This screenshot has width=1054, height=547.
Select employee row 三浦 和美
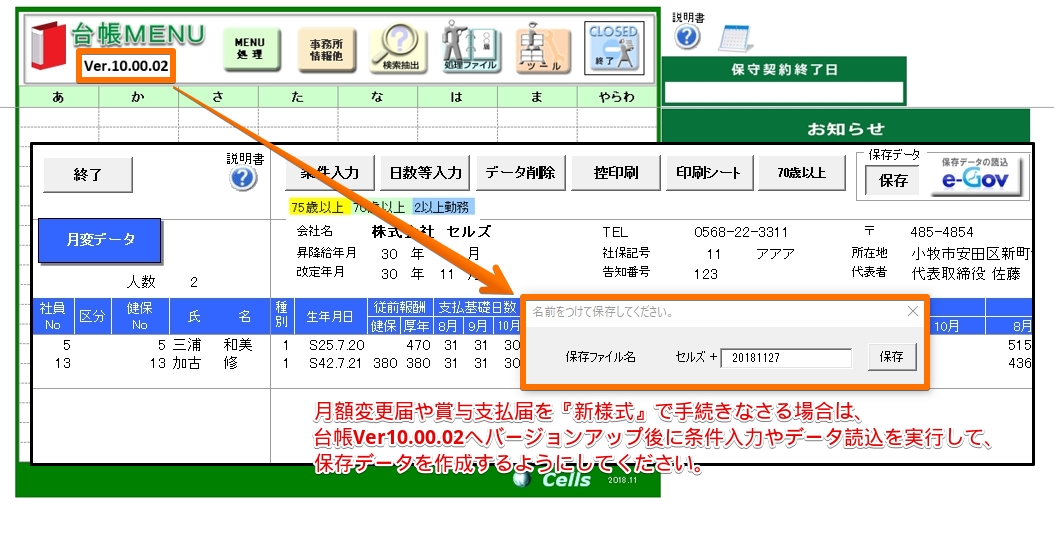pos(276,345)
